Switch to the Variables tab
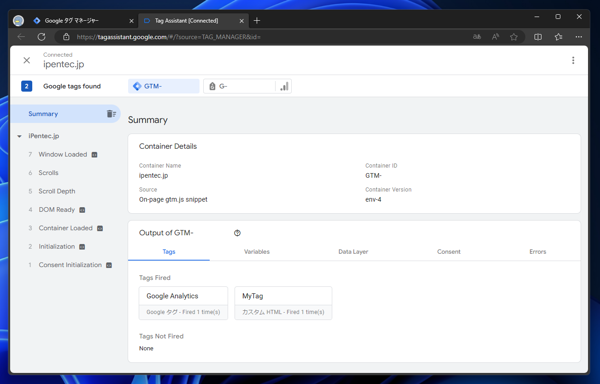The width and height of the screenshot is (600, 384). click(257, 252)
